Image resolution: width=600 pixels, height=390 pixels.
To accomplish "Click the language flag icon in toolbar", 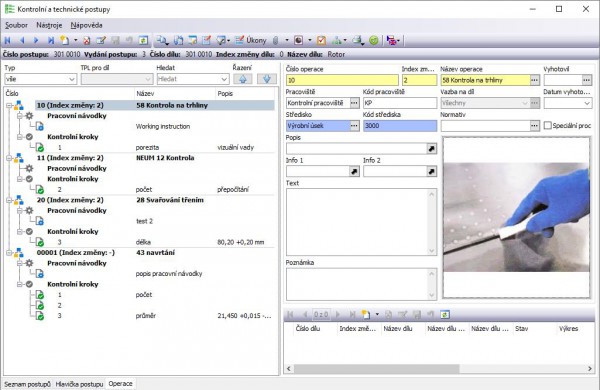I will (x=391, y=40).
